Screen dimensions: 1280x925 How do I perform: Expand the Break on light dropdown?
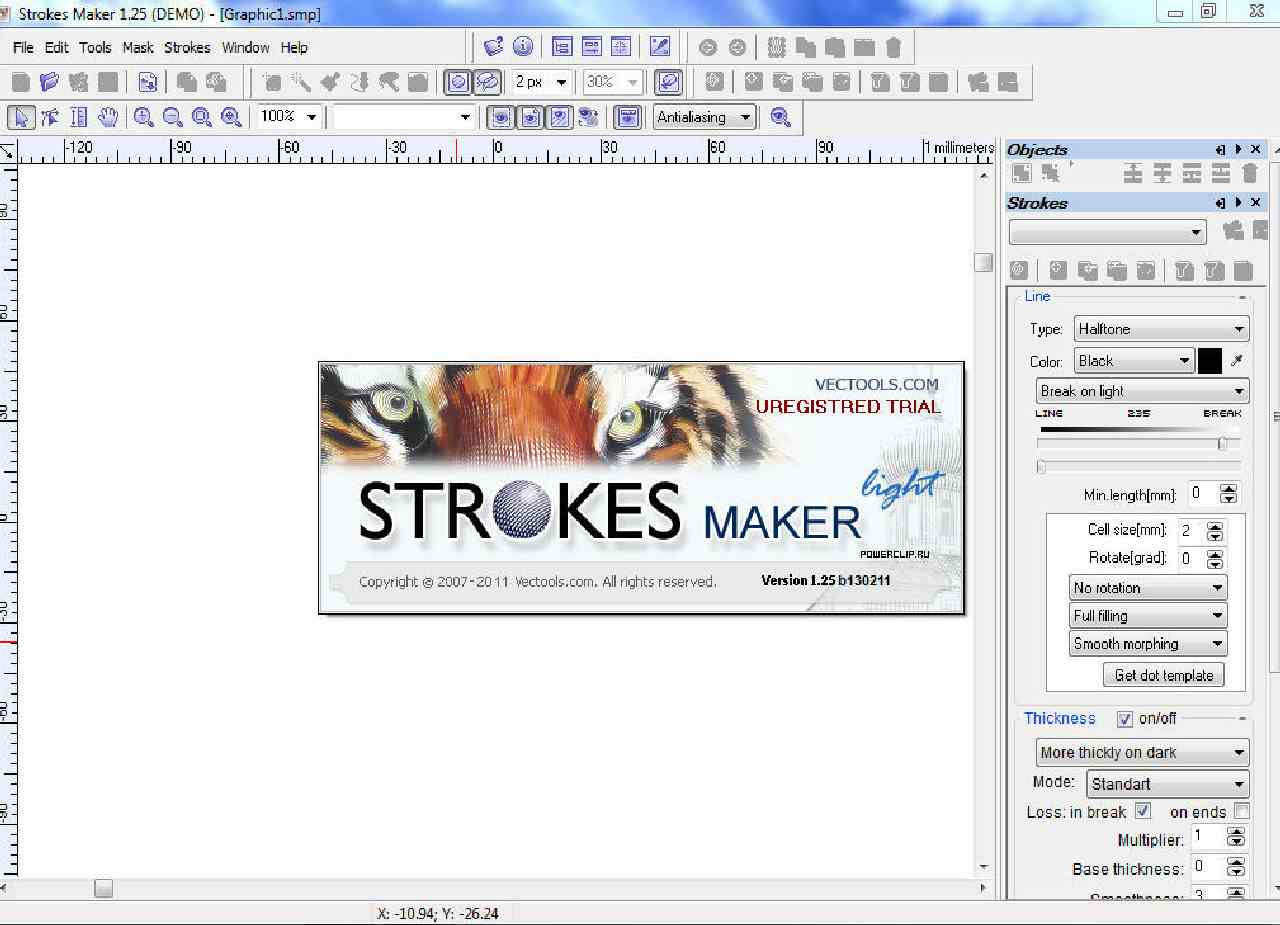1143,391
